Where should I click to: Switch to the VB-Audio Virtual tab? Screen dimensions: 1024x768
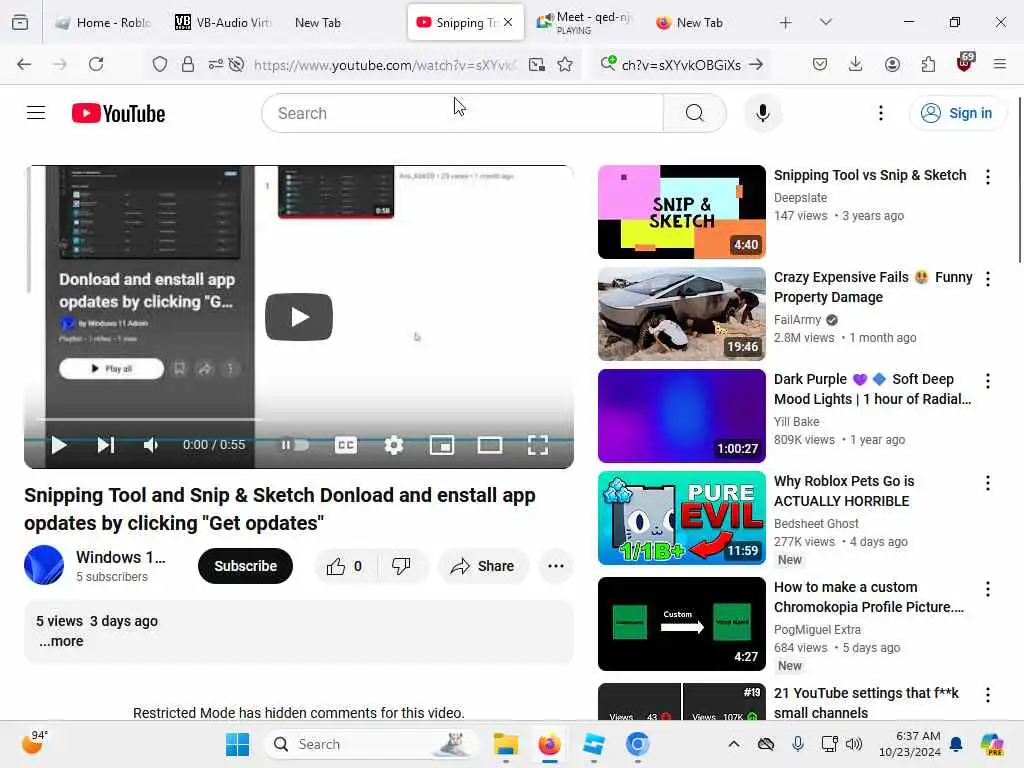point(223,23)
